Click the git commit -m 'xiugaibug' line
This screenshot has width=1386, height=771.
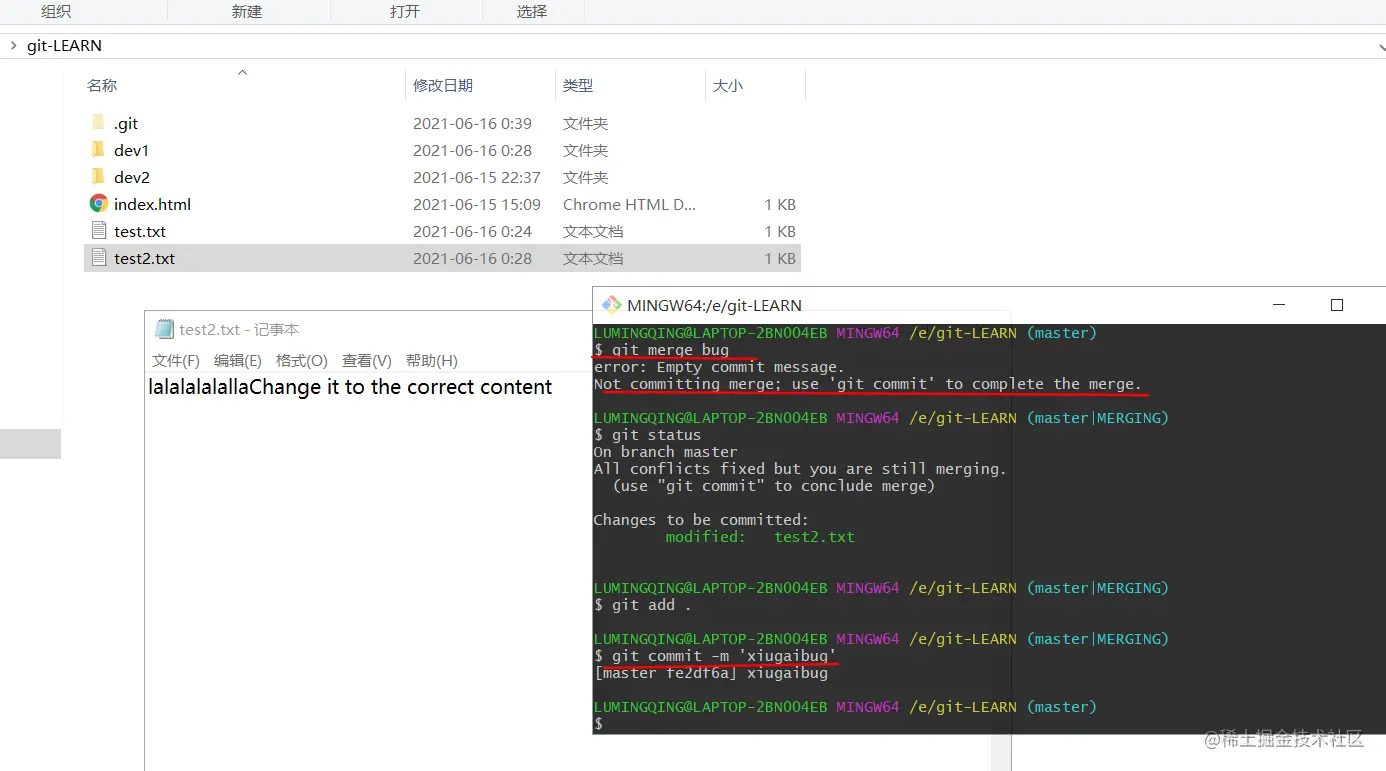coord(715,656)
